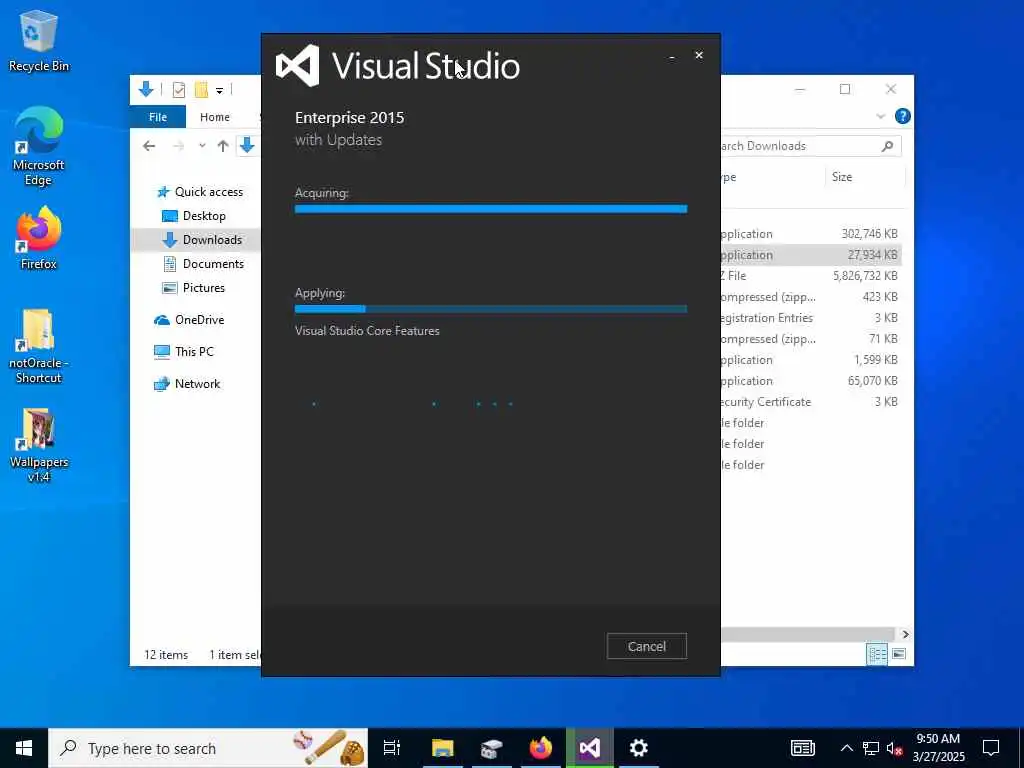
Task: Select the file sized 302,746 KB
Action: 813,234
